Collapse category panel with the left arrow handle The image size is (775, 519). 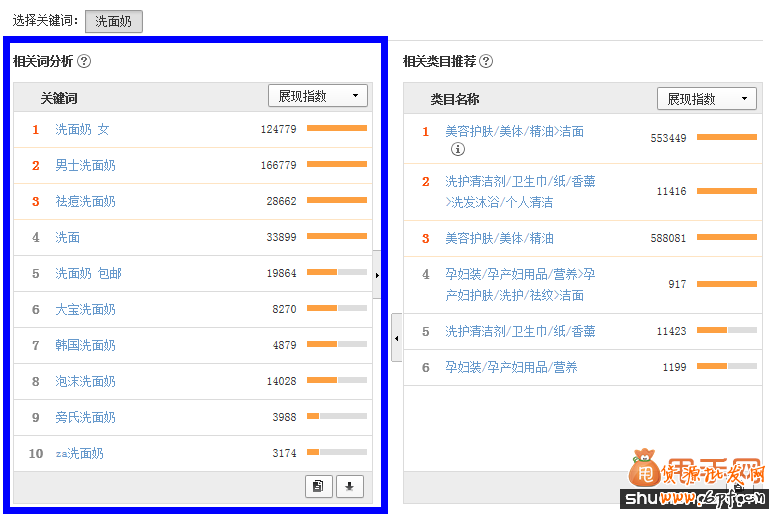click(x=396, y=338)
